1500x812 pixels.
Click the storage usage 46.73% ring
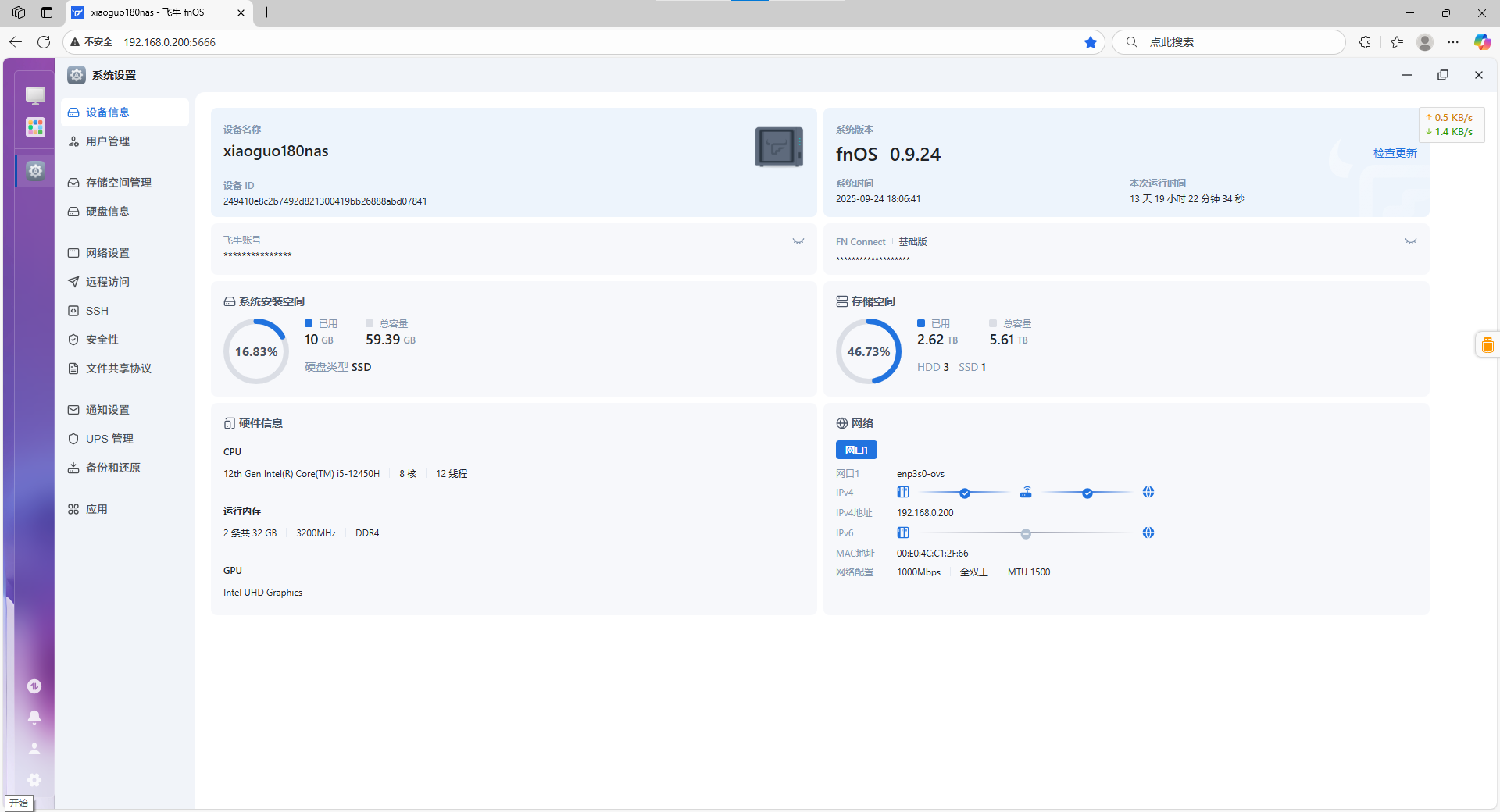[868, 351]
